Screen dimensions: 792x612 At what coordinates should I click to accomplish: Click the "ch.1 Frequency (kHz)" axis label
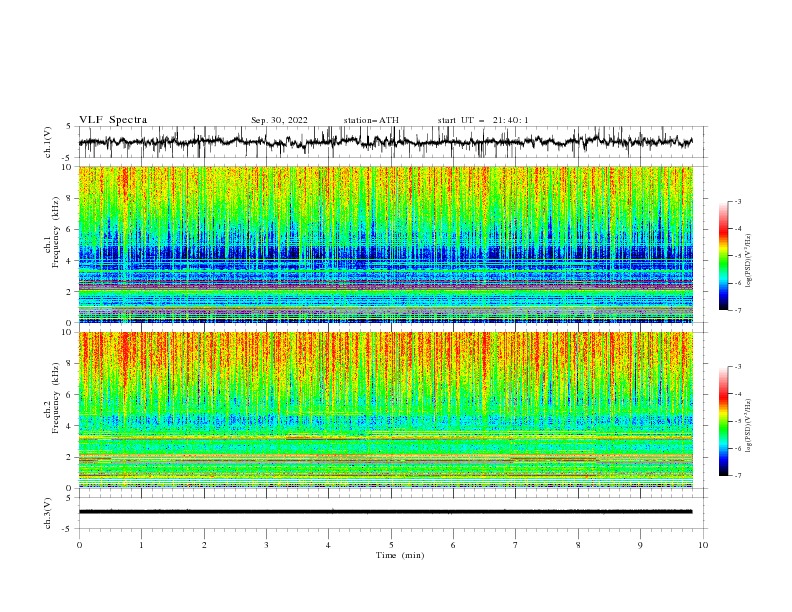pos(52,233)
